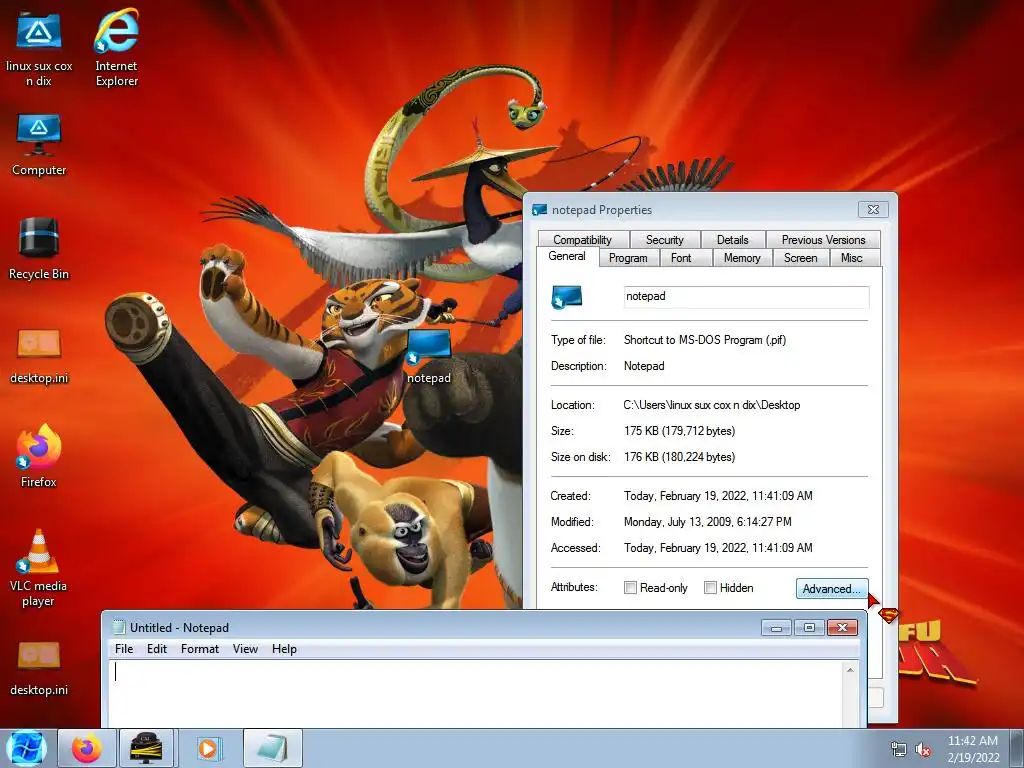This screenshot has height=768, width=1024.
Task: Switch to the Details tab
Action: point(732,240)
